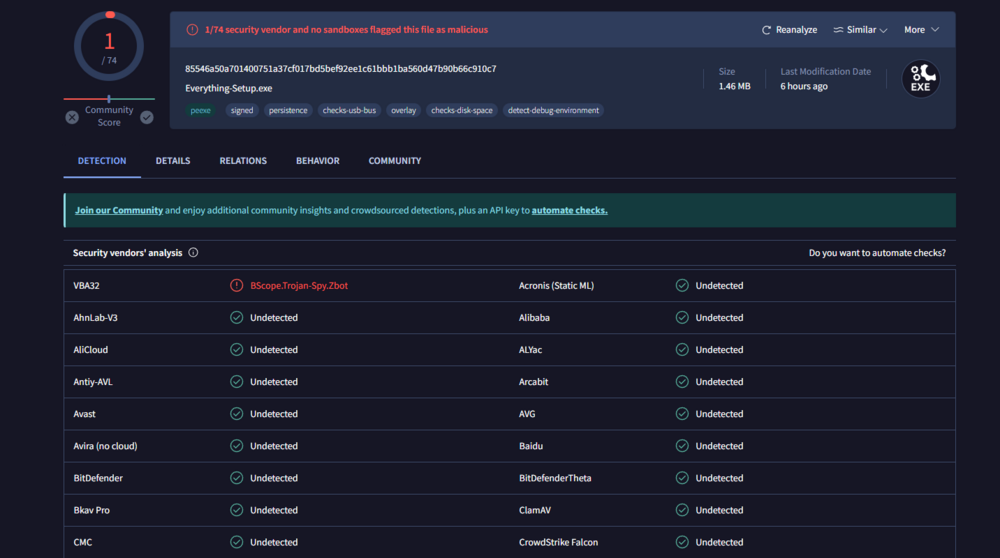The width and height of the screenshot is (1000, 558).
Task: Click the EXE file type icon
Action: pyautogui.click(x=920, y=78)
